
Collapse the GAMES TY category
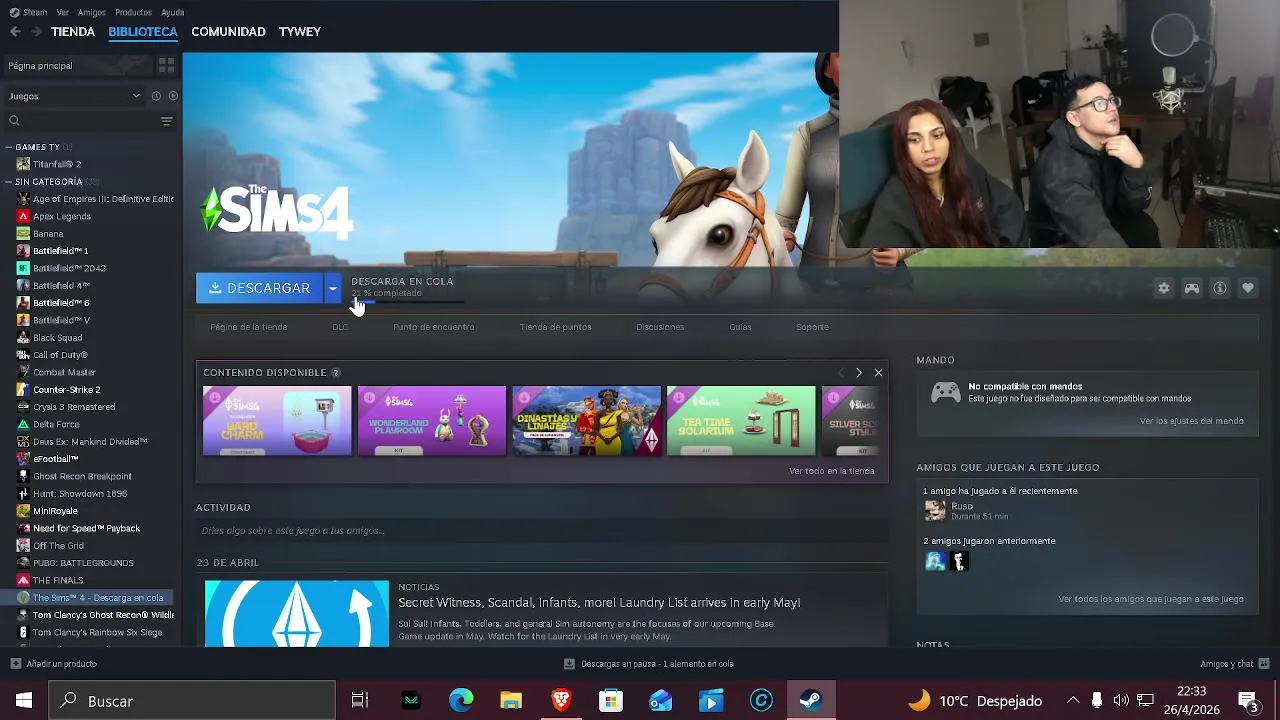9,147
